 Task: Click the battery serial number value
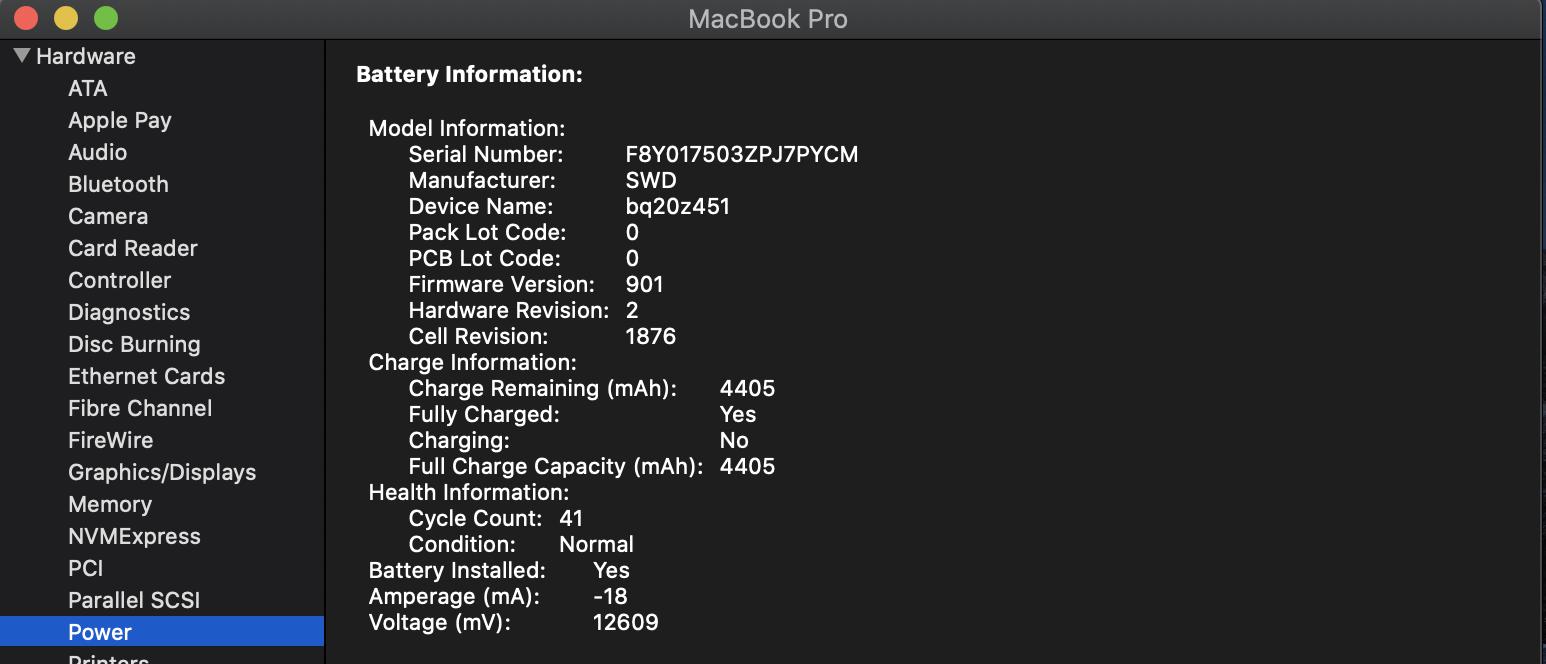click(x=741, y=154)
